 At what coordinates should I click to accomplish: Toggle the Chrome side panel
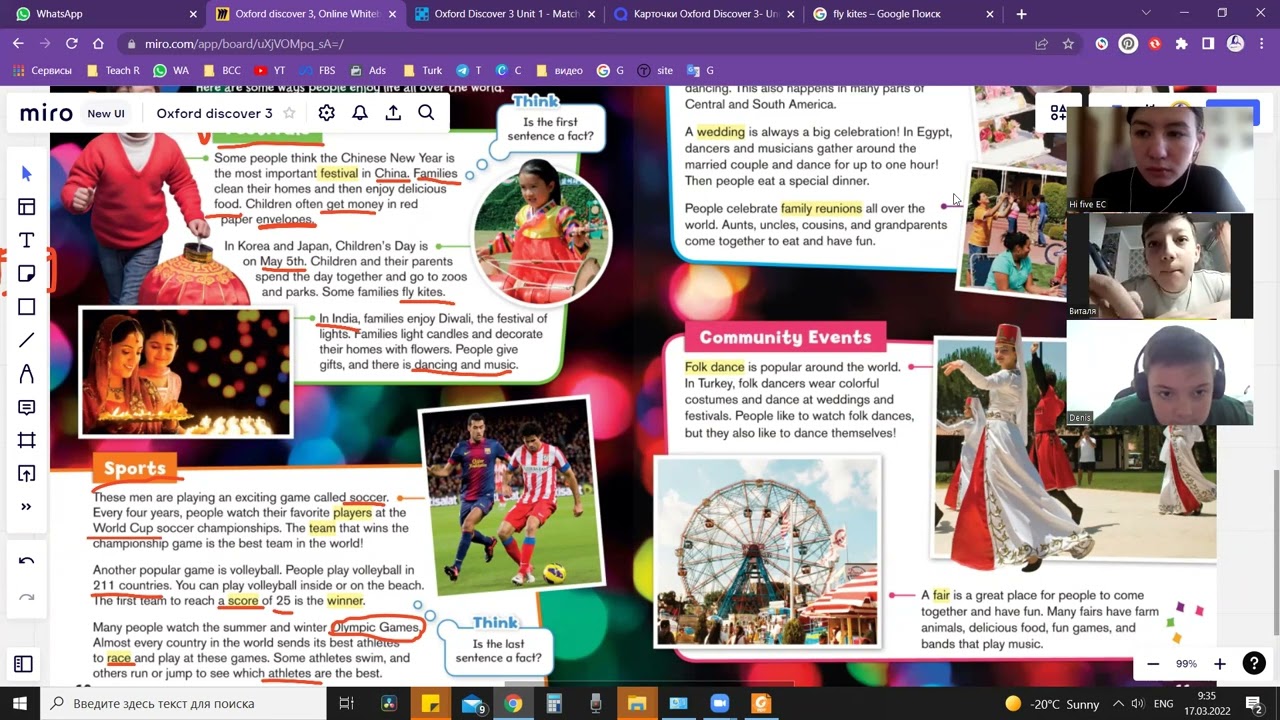point(1208,44)
